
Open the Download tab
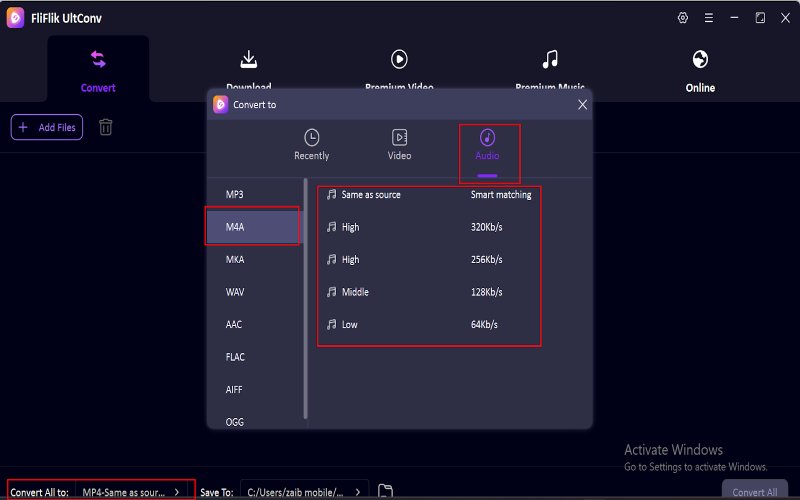[x=248, y=71]
